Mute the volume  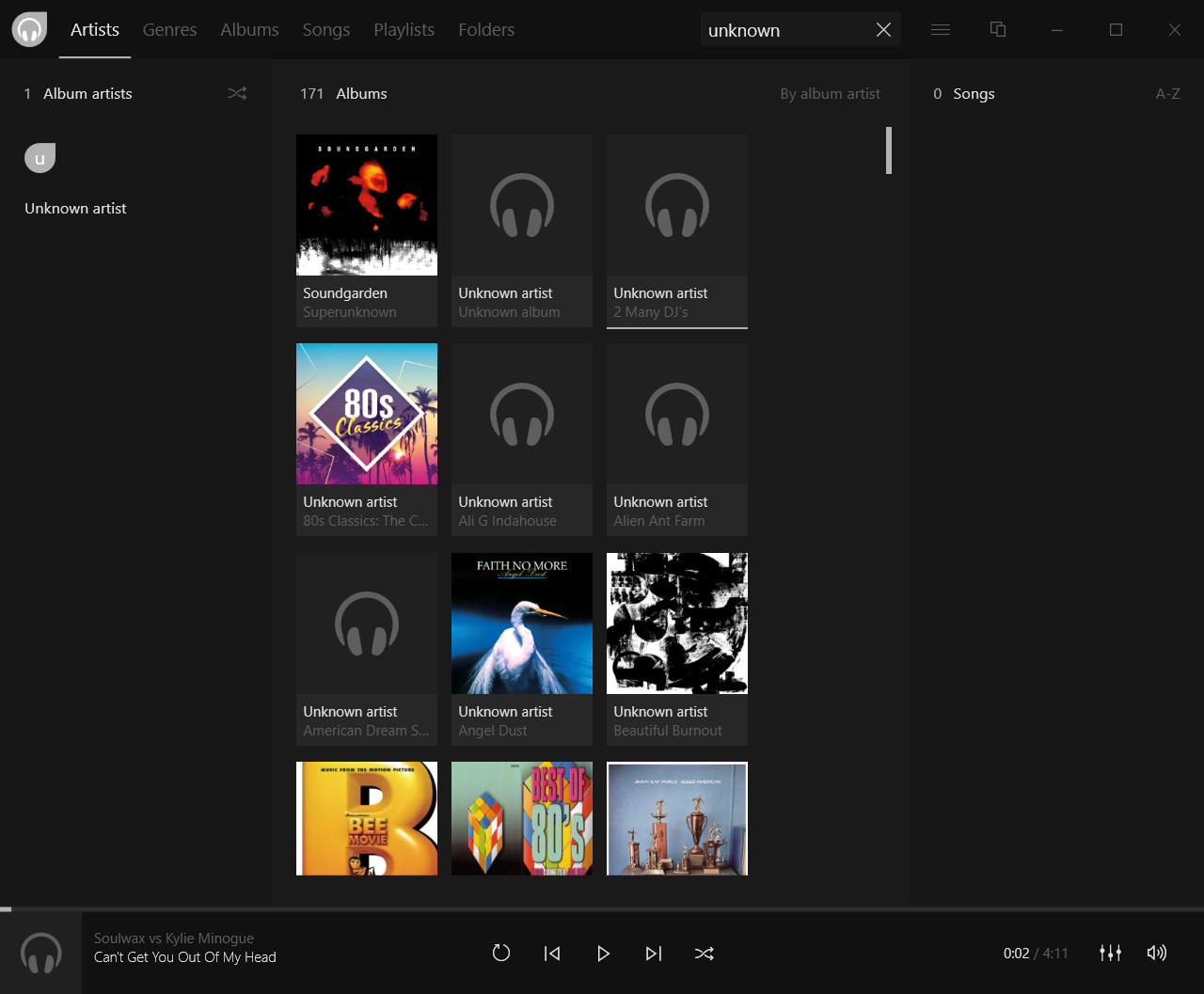click(x=1156, y=953)
